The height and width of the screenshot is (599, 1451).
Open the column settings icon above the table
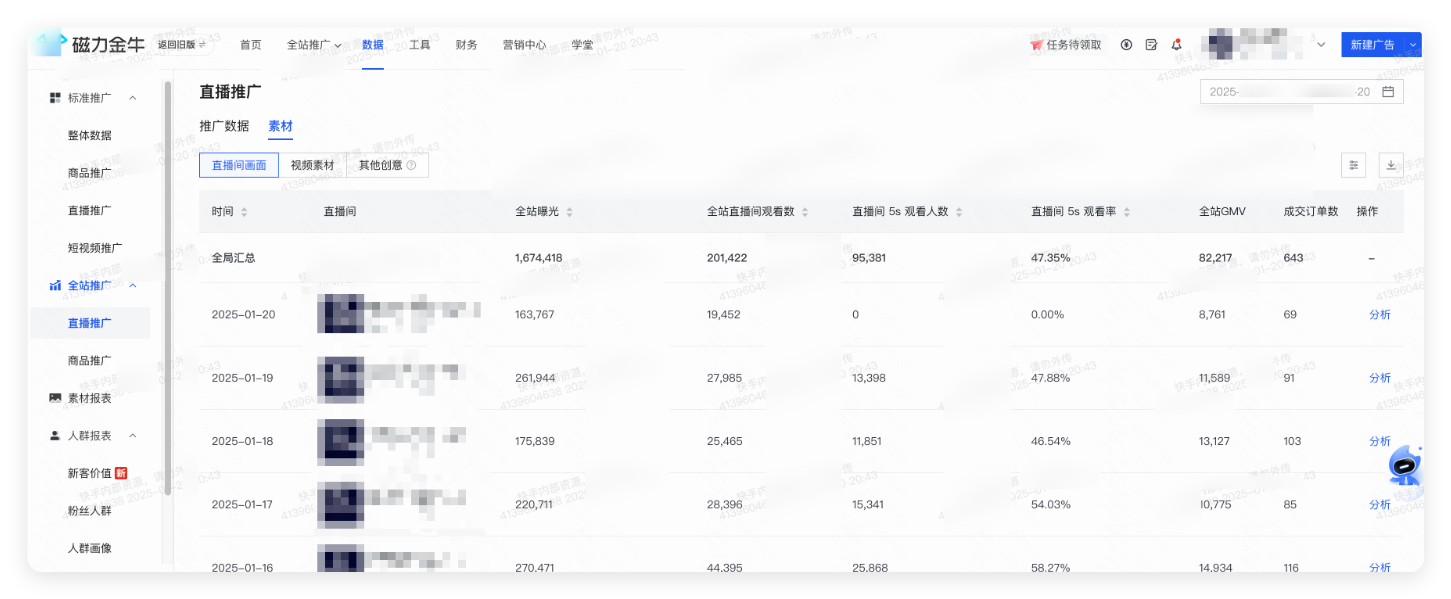tap(1353, 164)
